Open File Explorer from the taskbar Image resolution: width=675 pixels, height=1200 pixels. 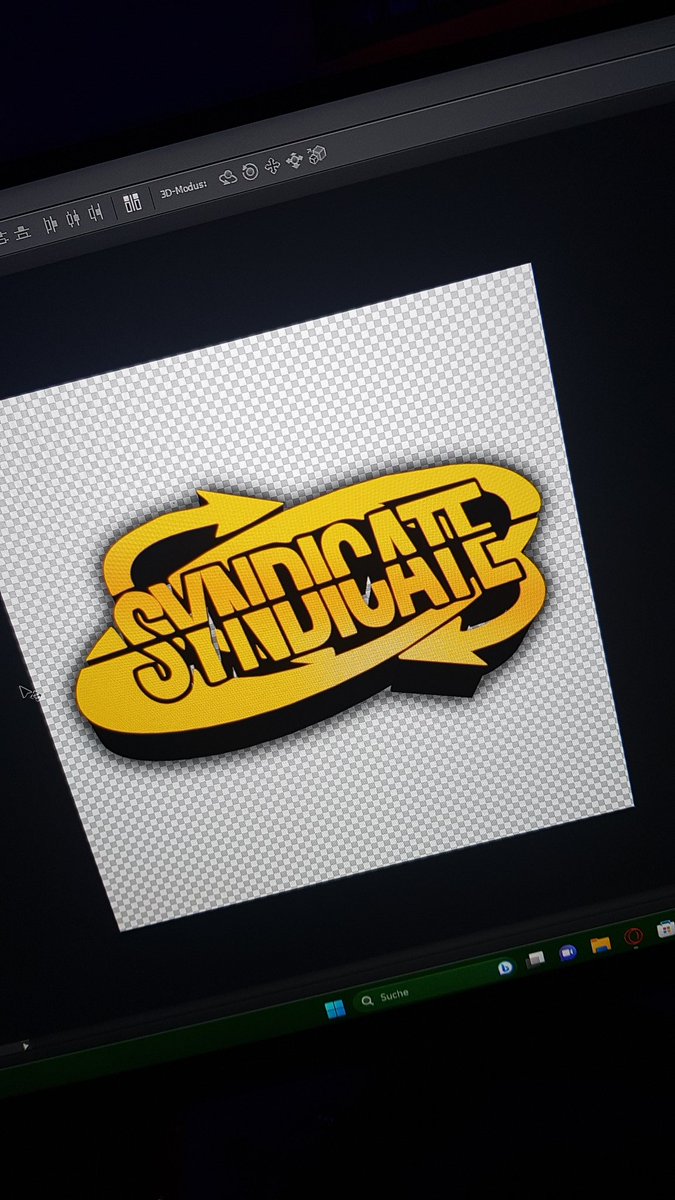pos(600,945)
